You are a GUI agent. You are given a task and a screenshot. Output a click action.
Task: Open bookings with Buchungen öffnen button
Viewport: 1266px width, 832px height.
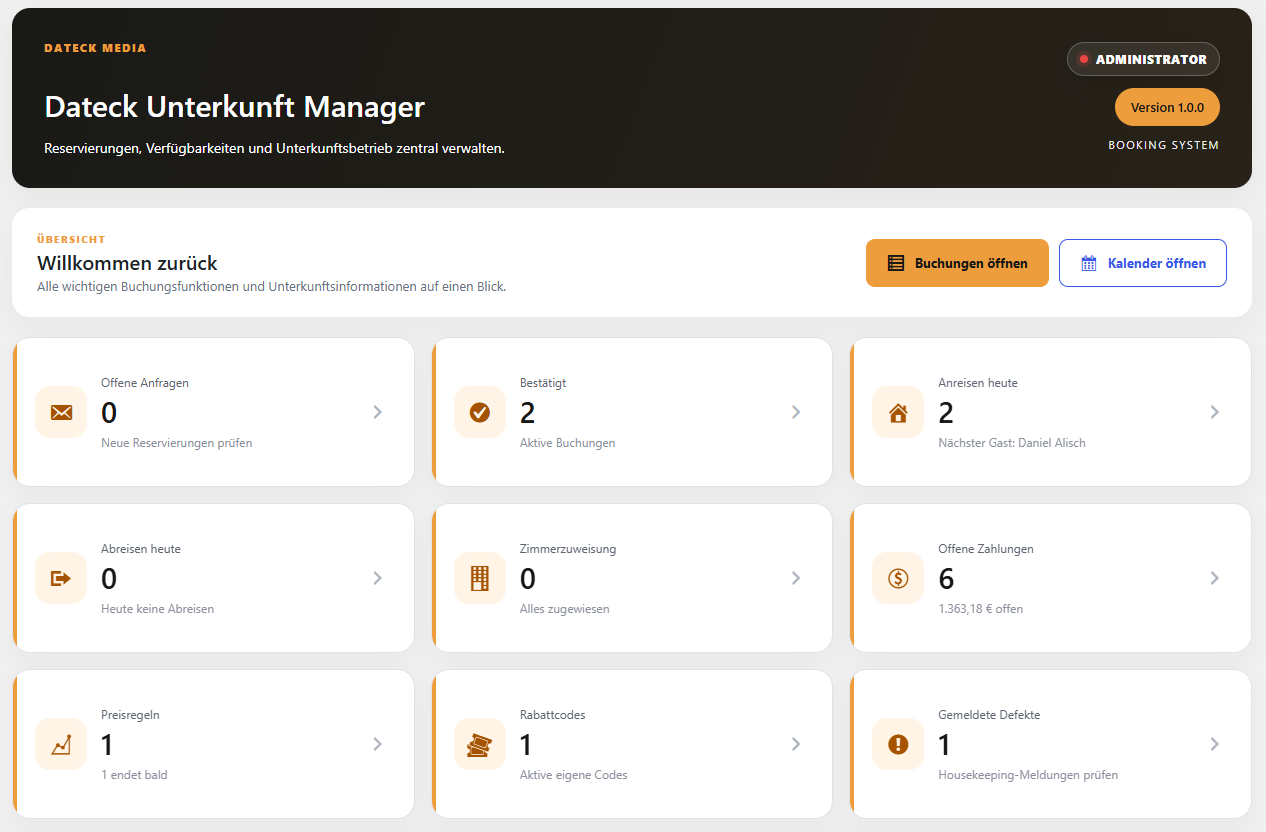[x=957, y=263]
